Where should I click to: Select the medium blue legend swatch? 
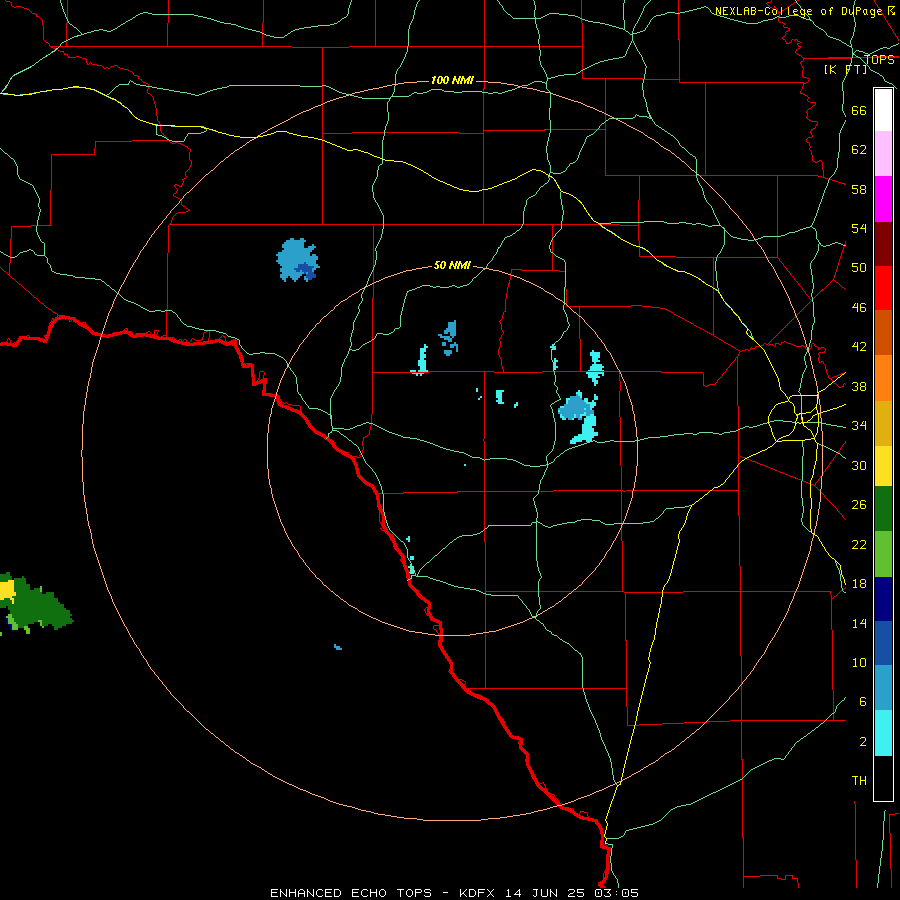(x=883, y=643)
